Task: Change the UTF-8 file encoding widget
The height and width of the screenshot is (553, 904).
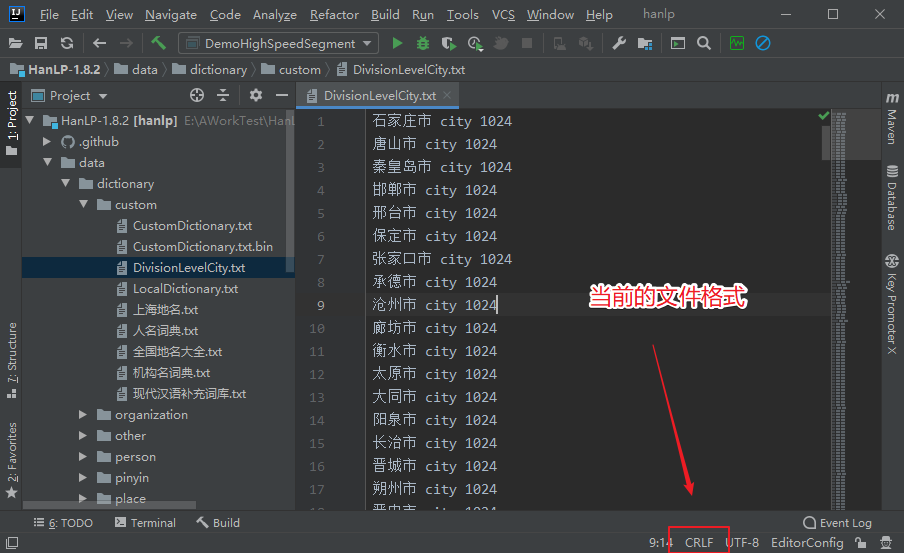Action: point(742,543)
